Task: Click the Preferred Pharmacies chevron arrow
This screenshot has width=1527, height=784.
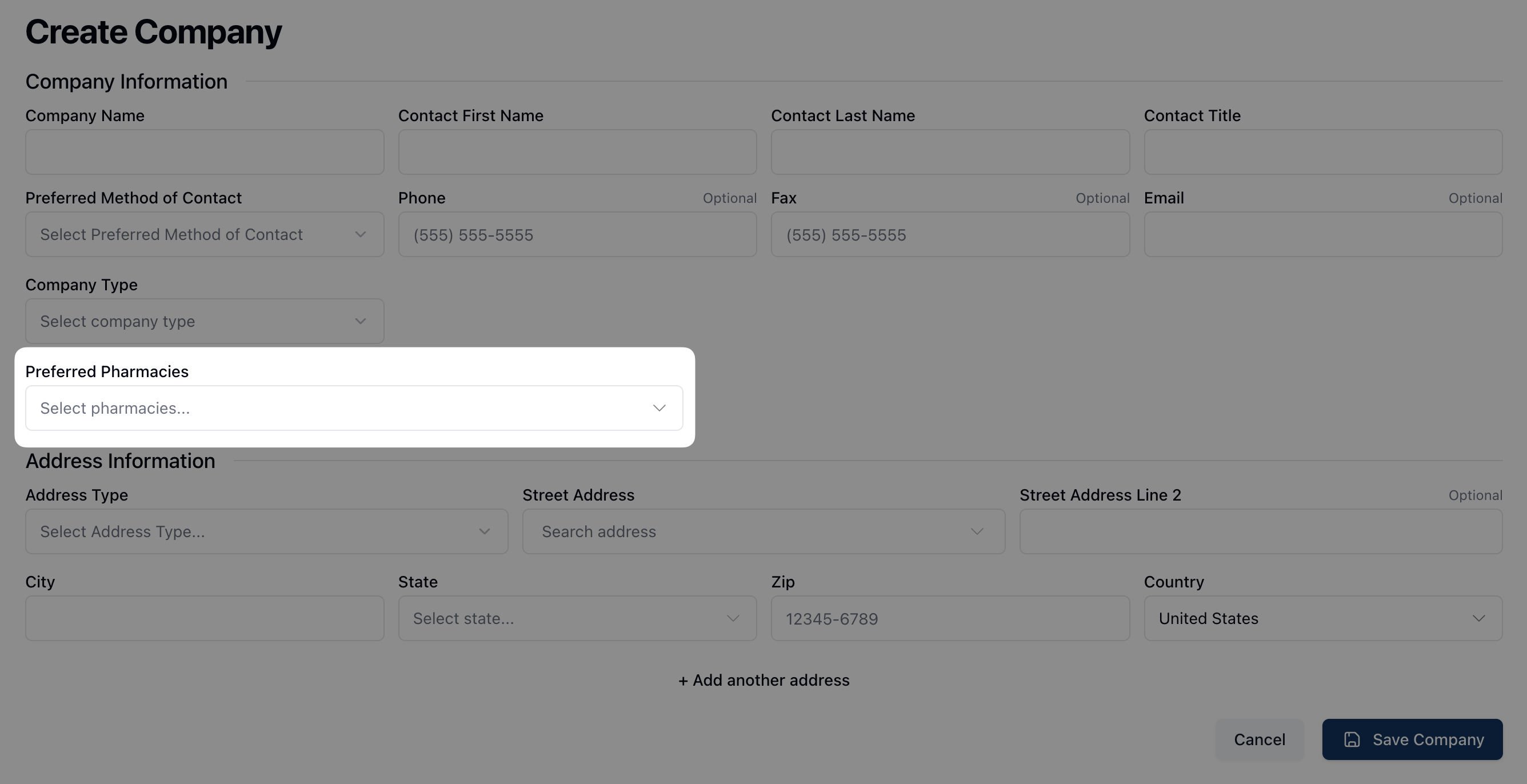Action: pyautogui.click(x=659, y=409)
